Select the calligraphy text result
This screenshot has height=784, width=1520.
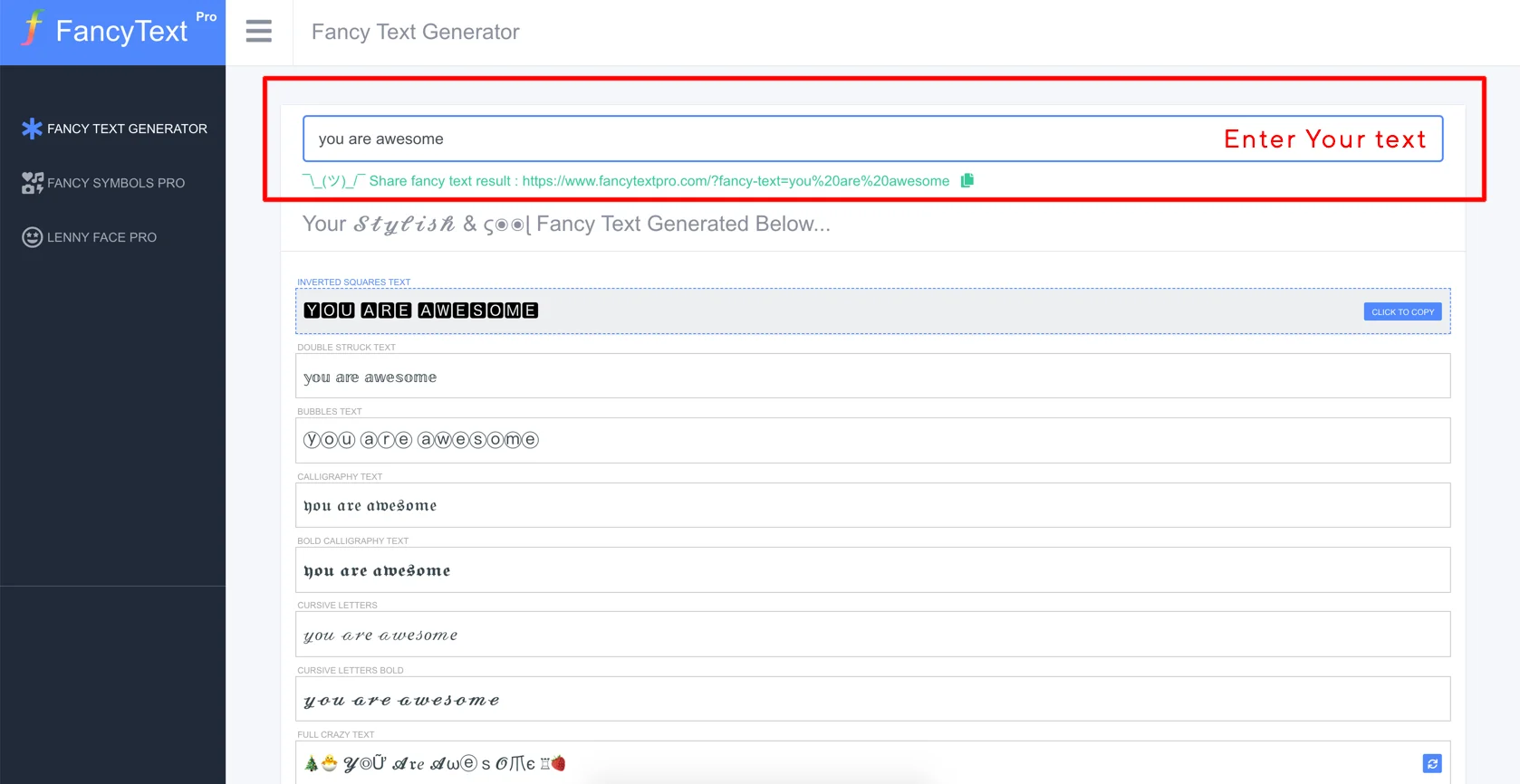[x=872, y=505]
